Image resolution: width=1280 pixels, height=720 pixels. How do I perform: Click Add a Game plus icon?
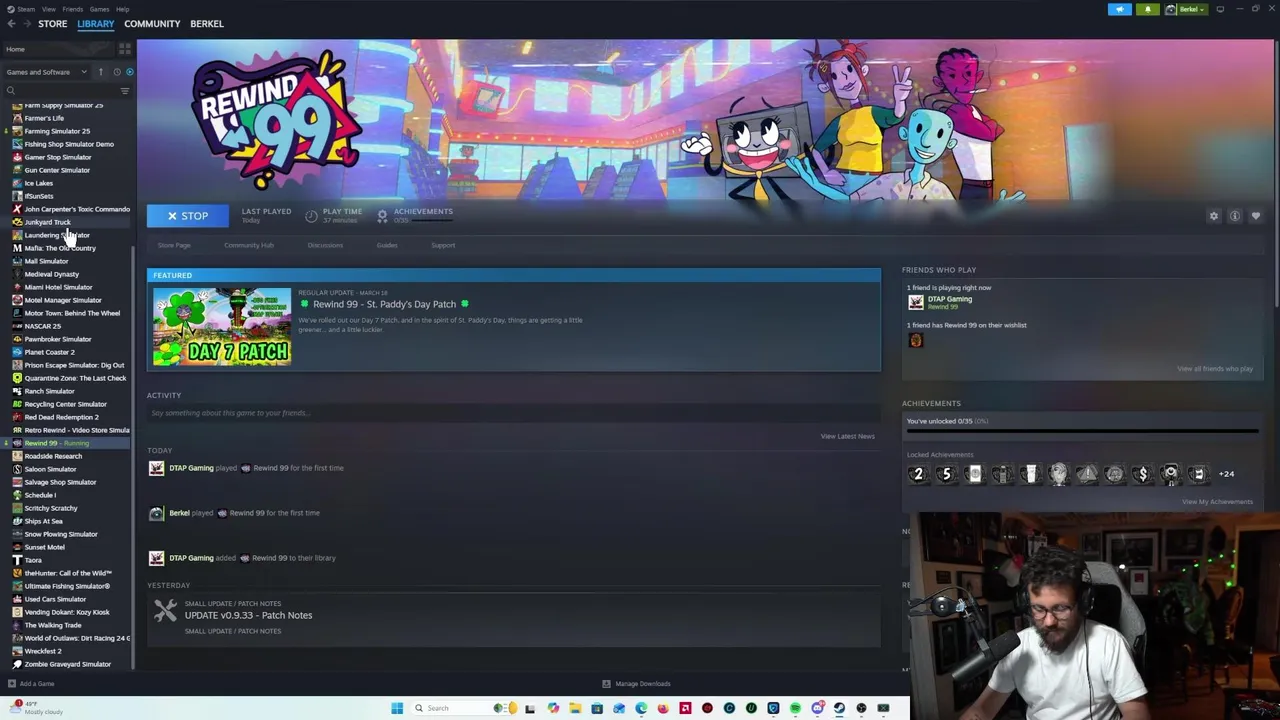[11, 684]
